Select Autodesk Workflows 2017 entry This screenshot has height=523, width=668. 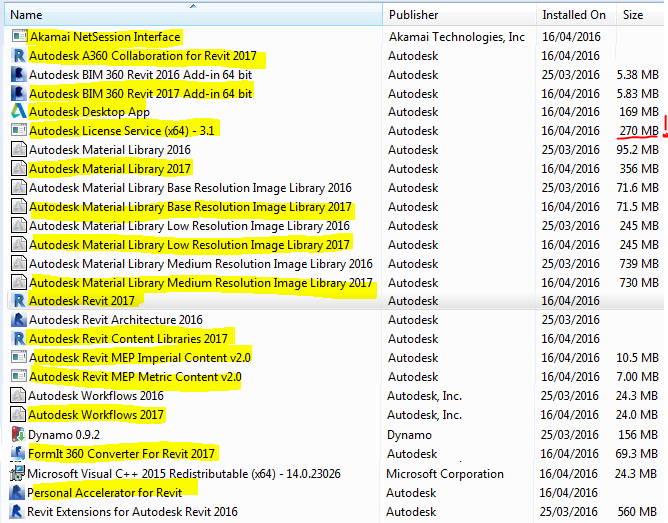click(x=96, y=415)
